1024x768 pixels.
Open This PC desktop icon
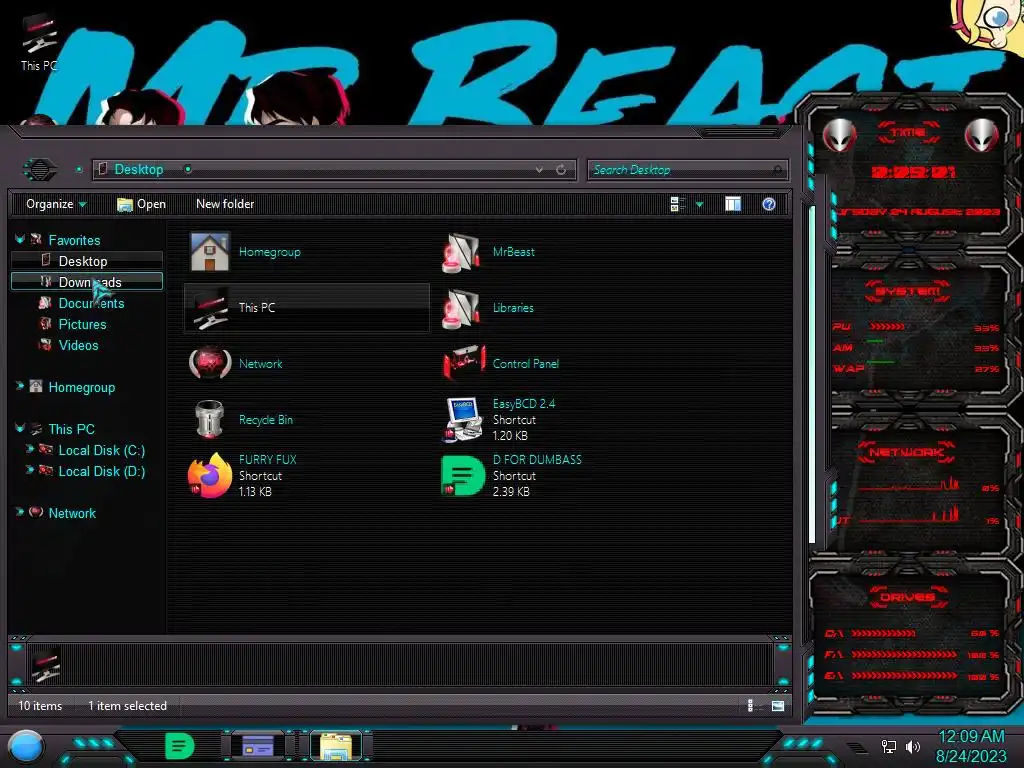point(39,42)
